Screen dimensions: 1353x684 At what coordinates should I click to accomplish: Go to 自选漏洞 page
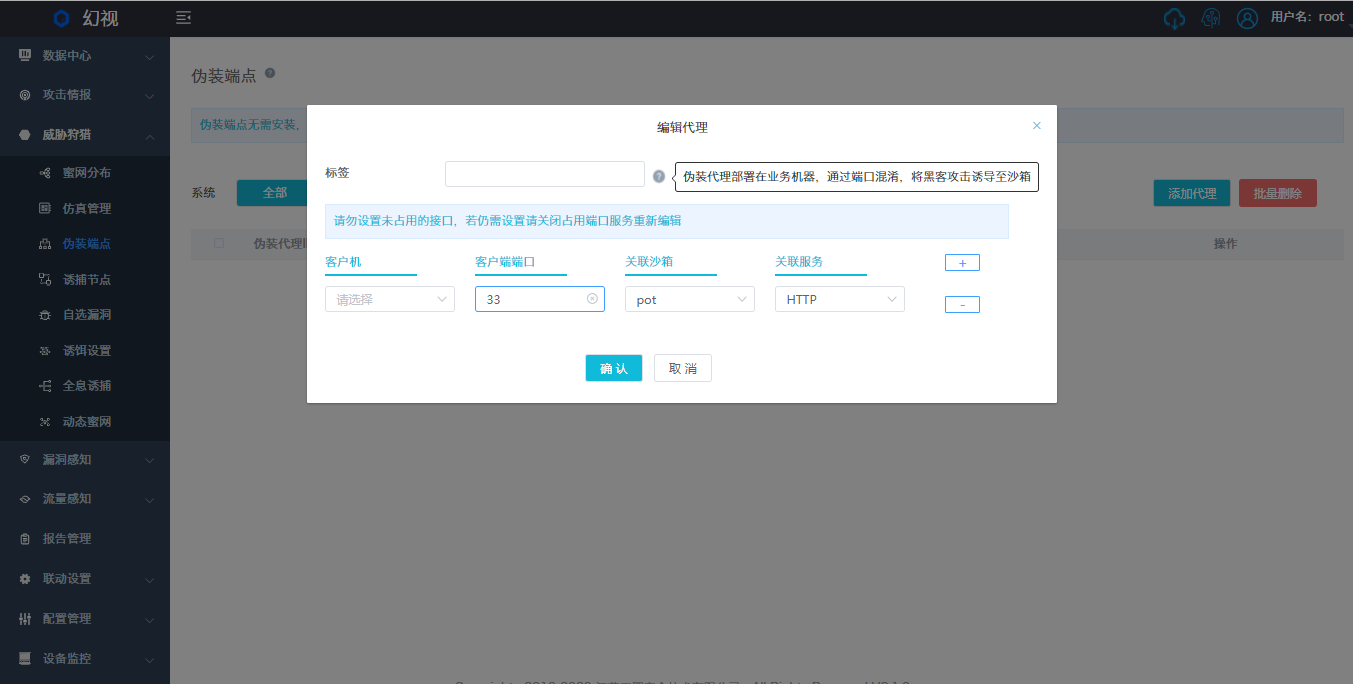pyautogui.click(x=85, y=315)
